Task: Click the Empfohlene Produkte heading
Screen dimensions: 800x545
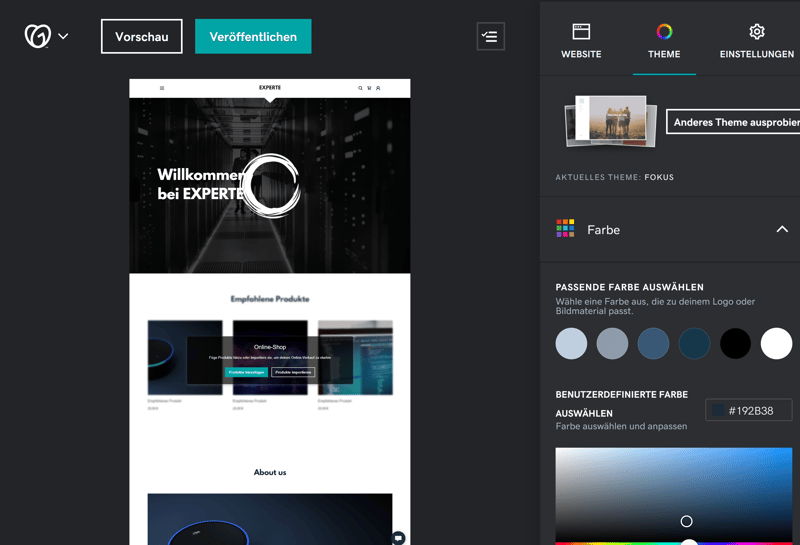Action: pos(270,299)
